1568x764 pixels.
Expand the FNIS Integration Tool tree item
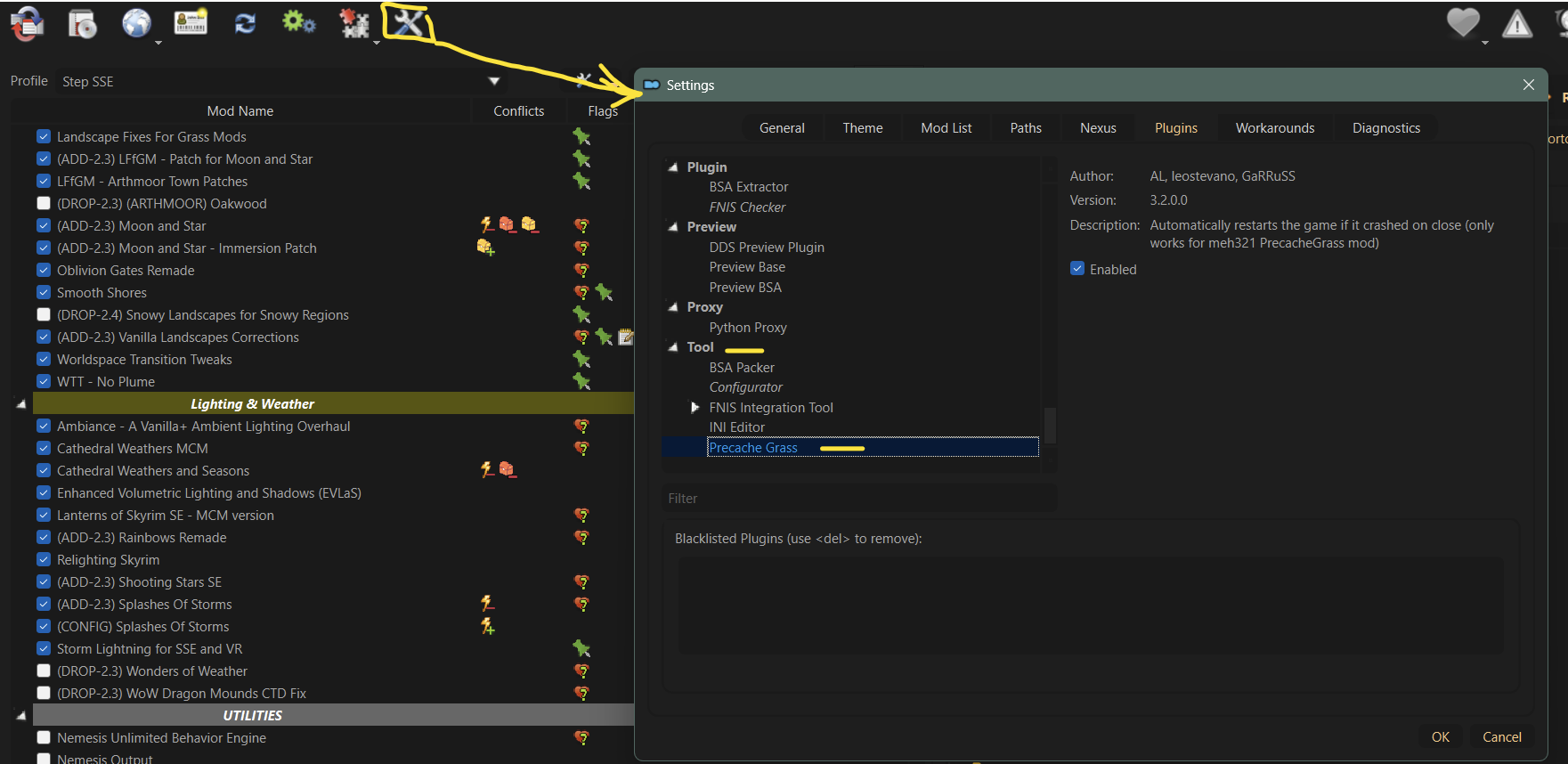[695, 407]
